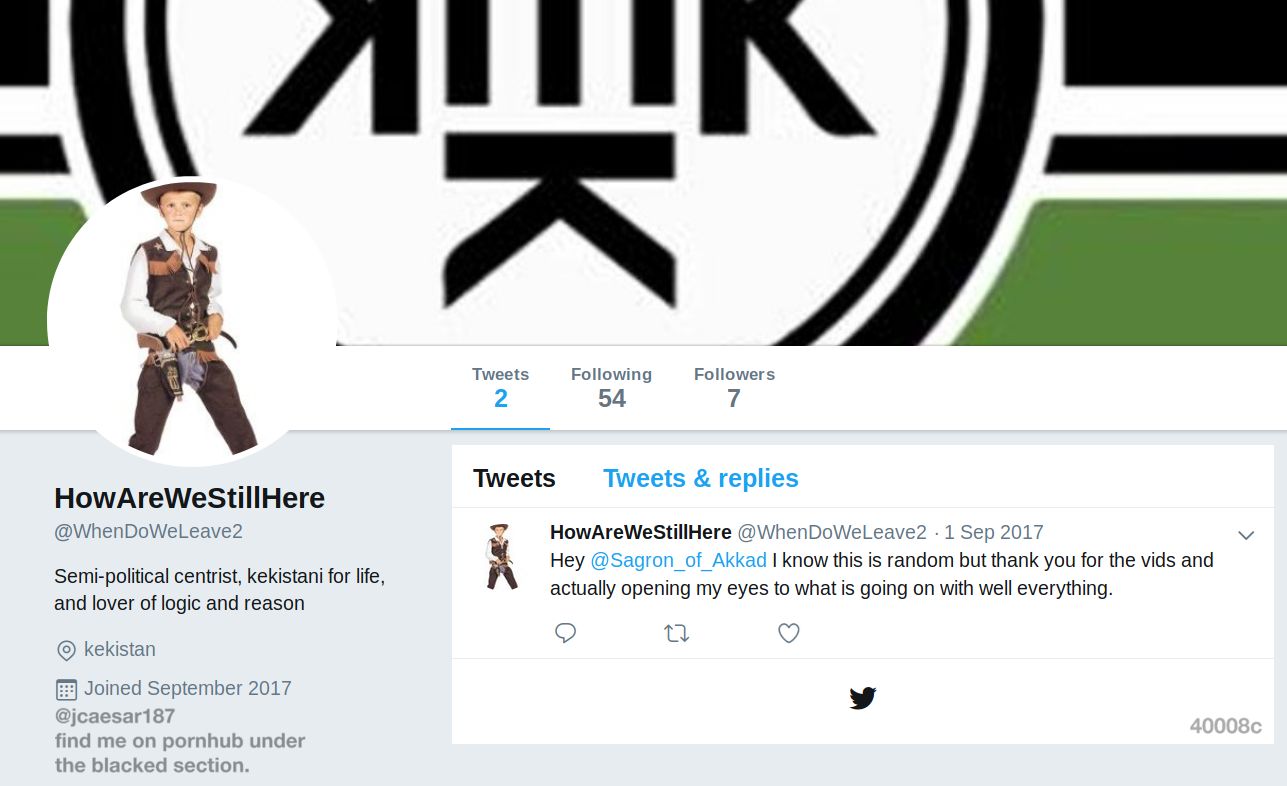This screenshot has width=1287, height=786.
Task: Click the Twitter bird logo below tweet
Action: pyautogui.click(x=863, y=698)
